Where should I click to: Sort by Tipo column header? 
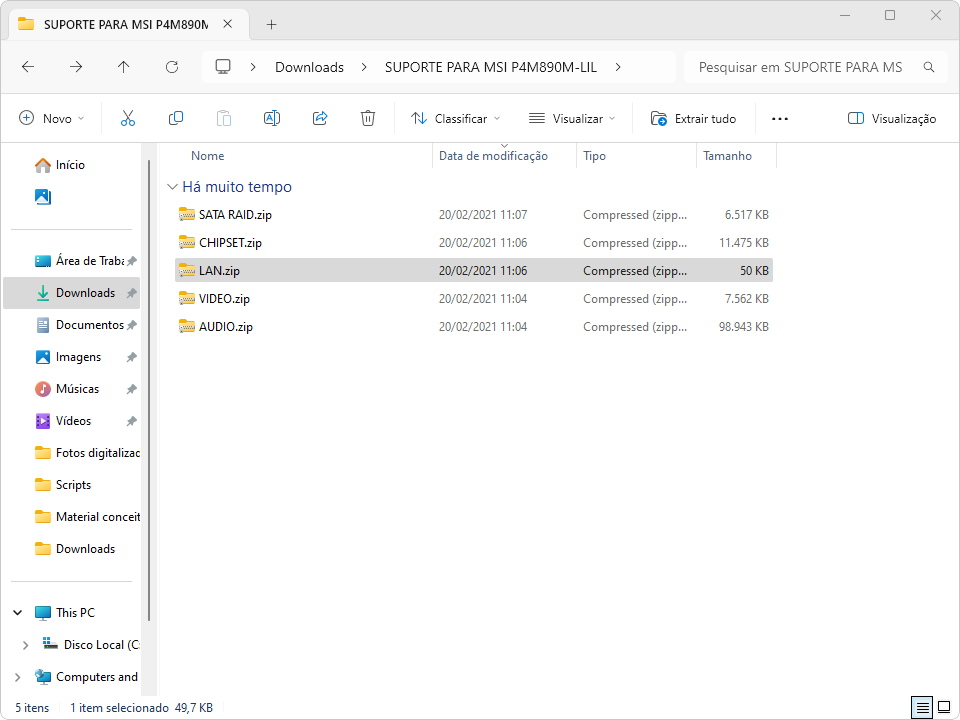[x=594, y=156]
